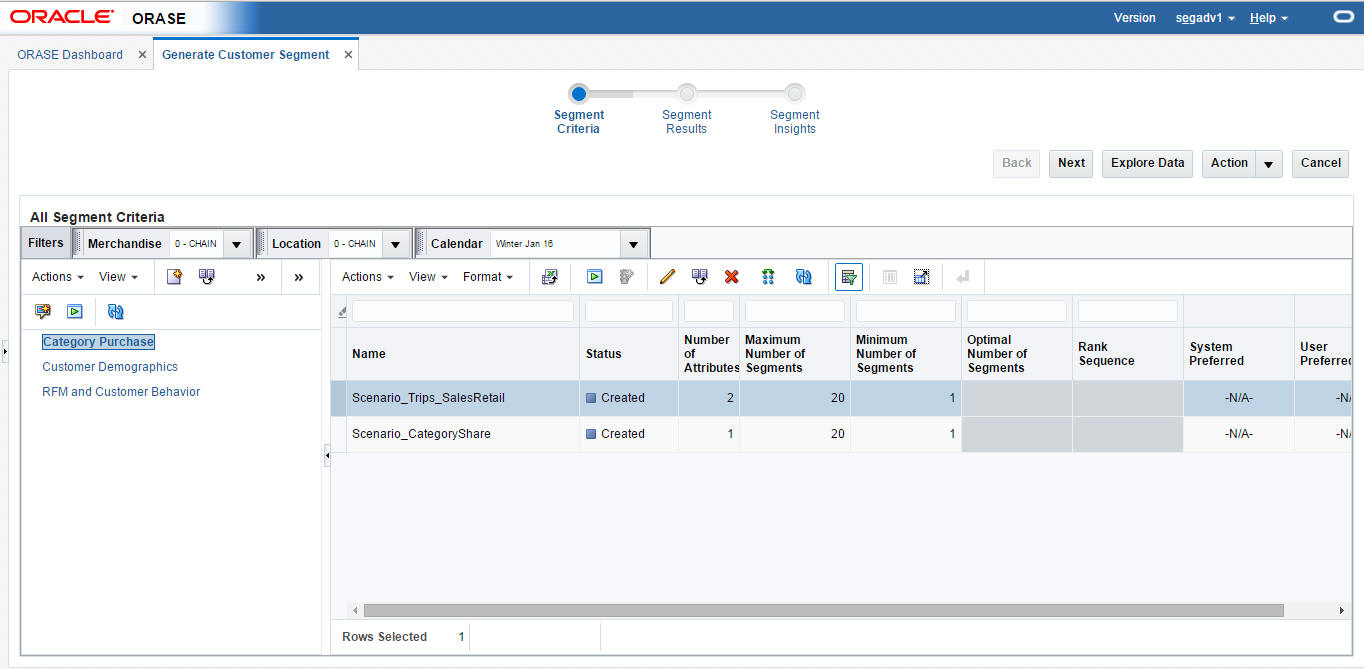
Task: Open the Format menu in table toolbar
Action: click(488, 277)
